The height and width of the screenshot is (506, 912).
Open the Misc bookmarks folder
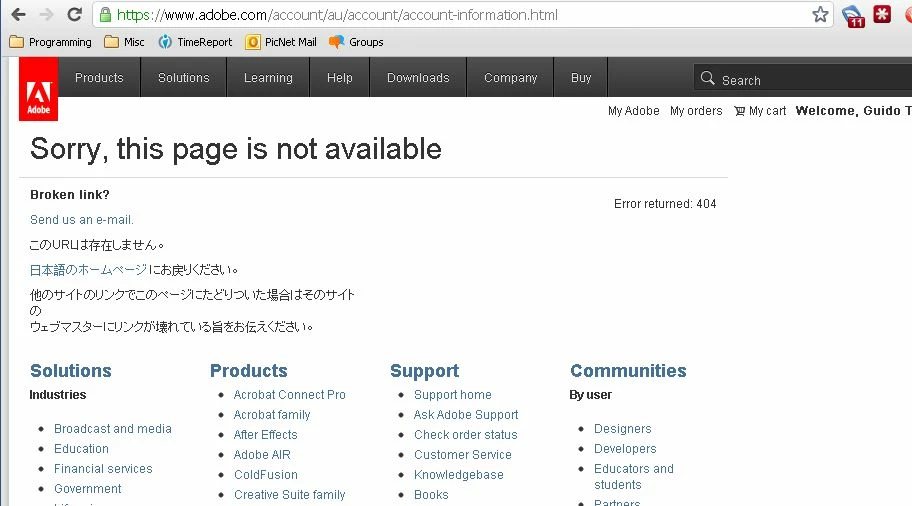(x=124, y=42)
